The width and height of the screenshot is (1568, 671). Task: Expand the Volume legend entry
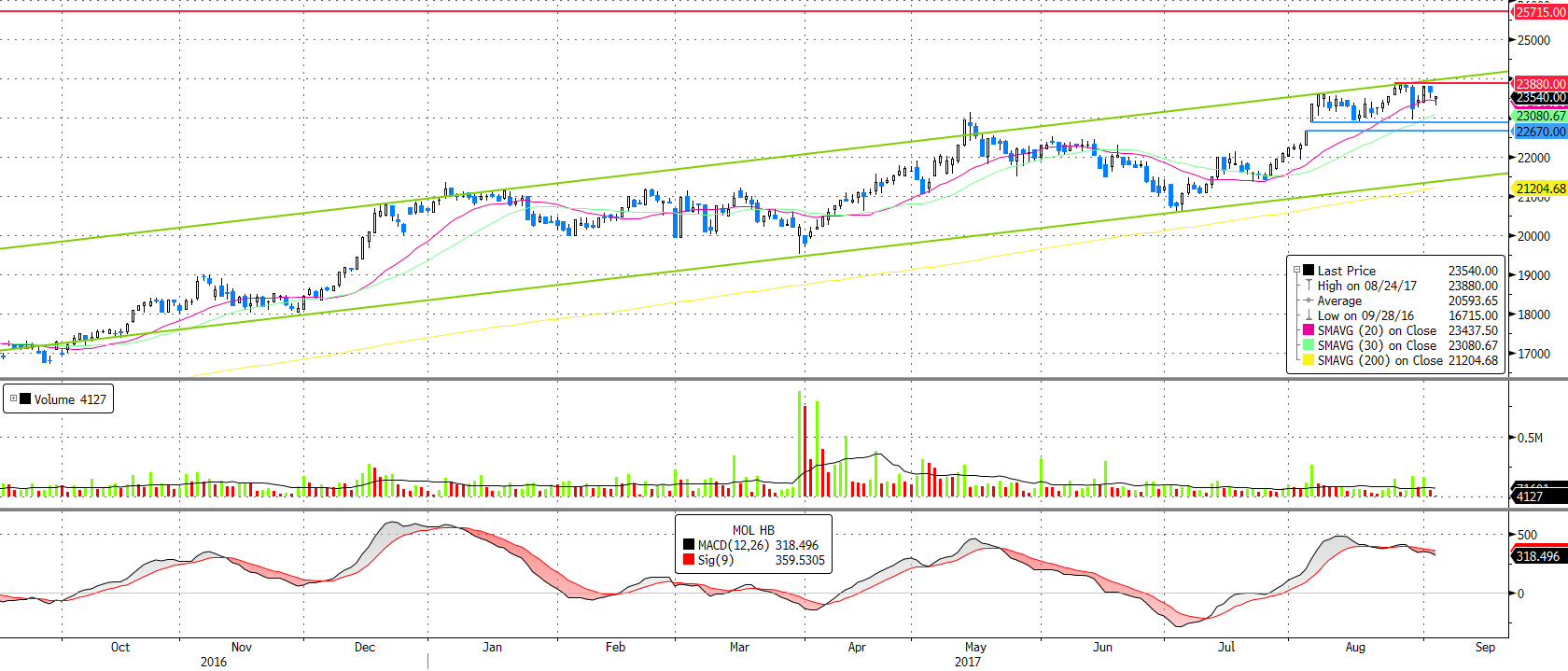click(13, 398)
